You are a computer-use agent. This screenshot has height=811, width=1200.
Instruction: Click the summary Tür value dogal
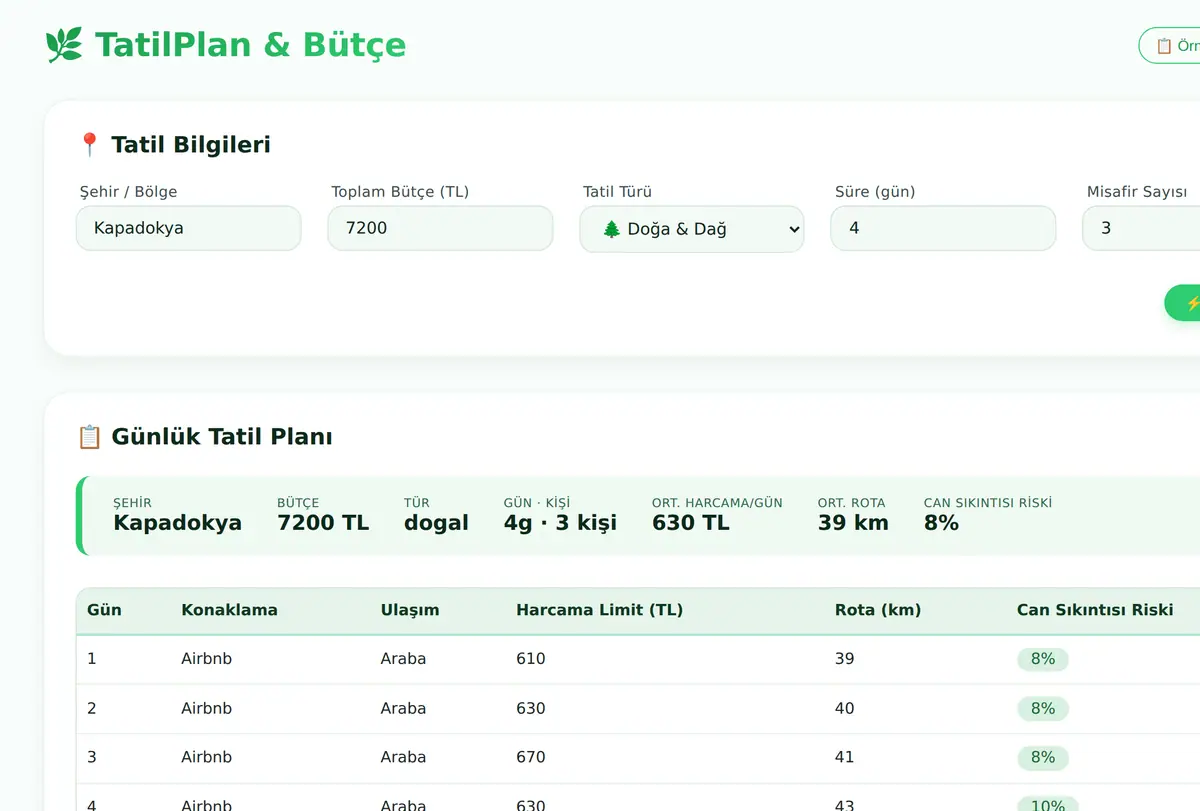click(436, 523)
